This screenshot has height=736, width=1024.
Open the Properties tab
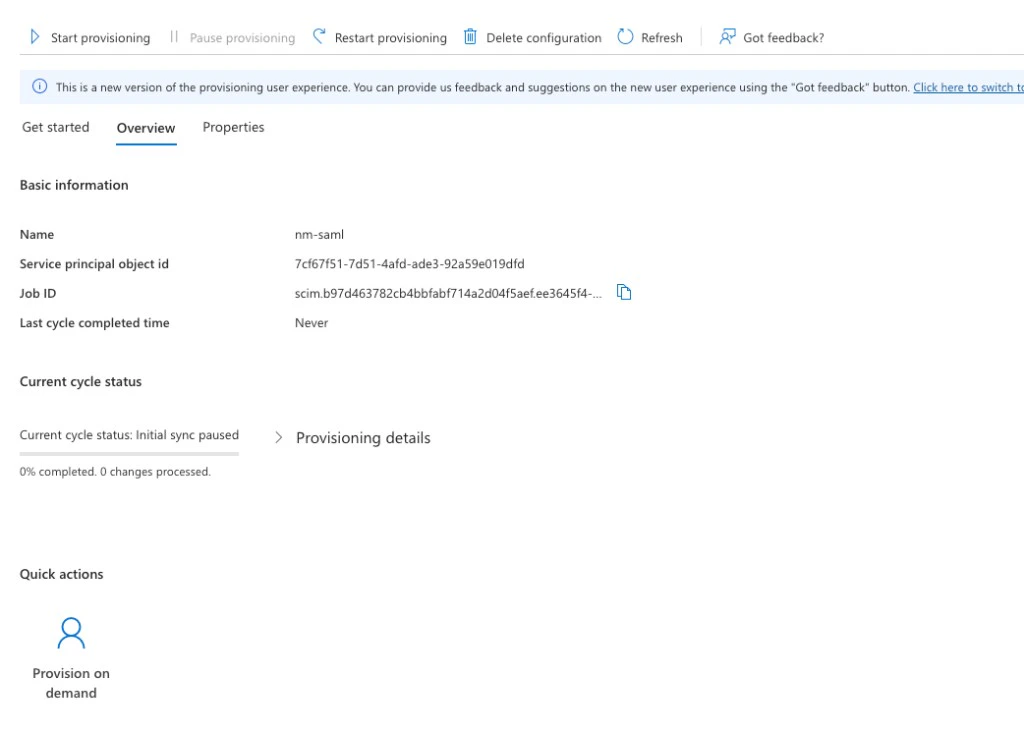[233, 127]
